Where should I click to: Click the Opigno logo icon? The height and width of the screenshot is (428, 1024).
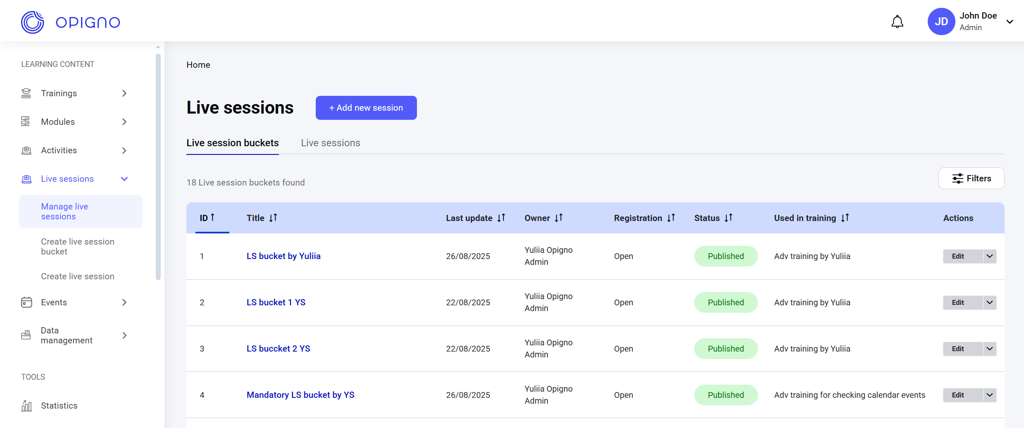click(x=32, y=22)
